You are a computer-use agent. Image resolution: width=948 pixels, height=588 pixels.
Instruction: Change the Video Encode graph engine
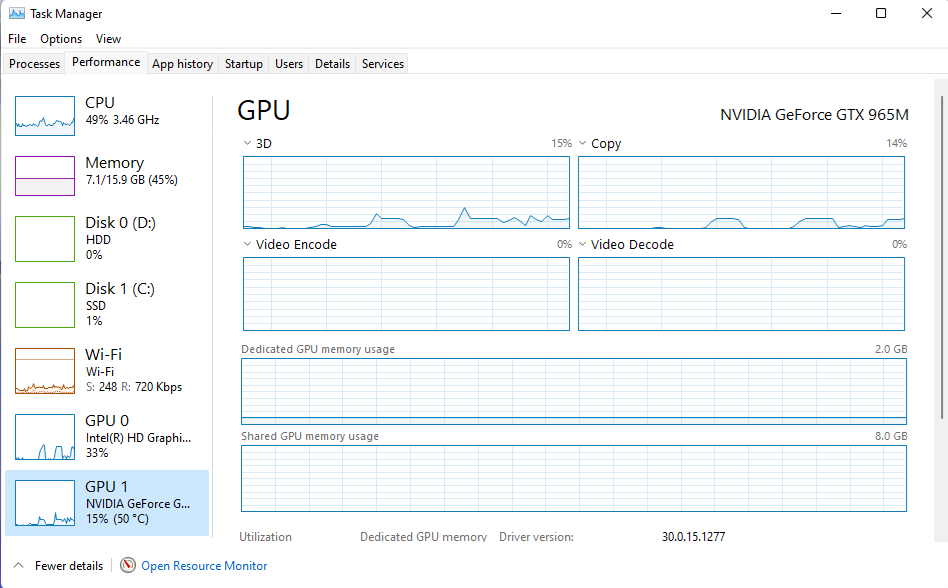(246, 244)
